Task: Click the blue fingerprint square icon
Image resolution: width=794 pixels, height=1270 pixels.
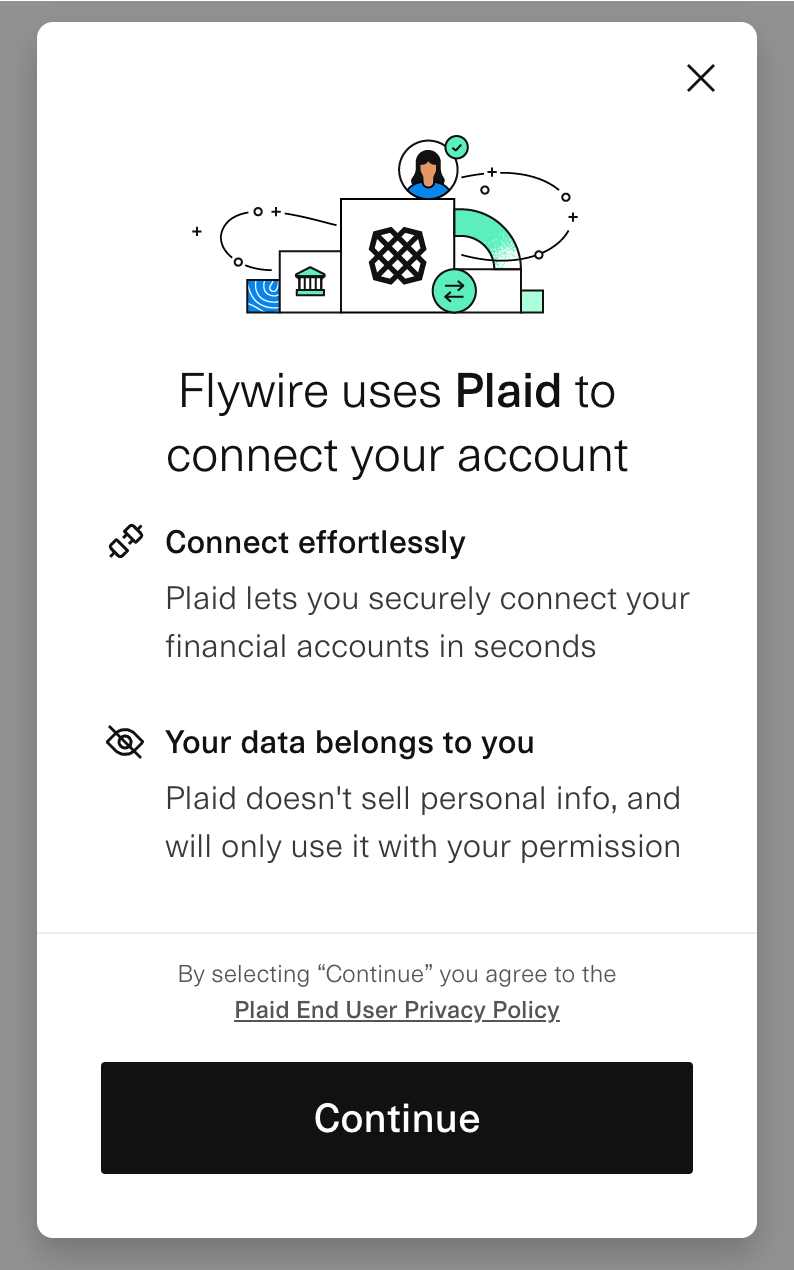Action: [x=263, y=296]
